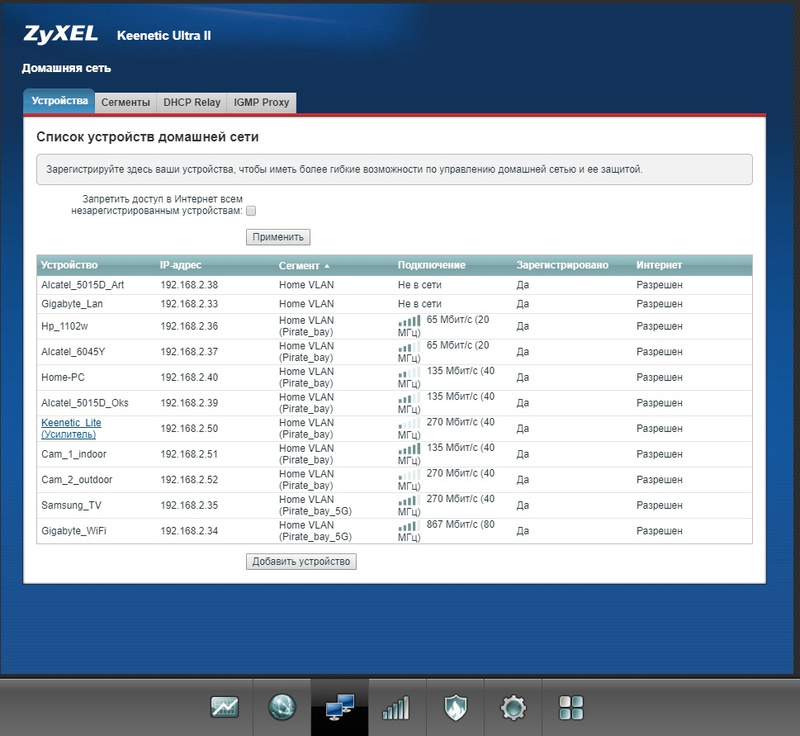Sort table by IP-адрес column header

click(181, 265)
